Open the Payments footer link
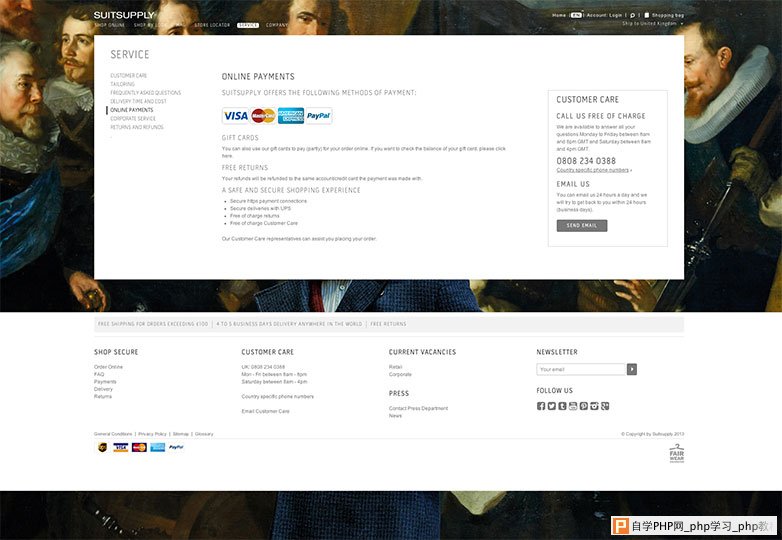 point(105,382)
